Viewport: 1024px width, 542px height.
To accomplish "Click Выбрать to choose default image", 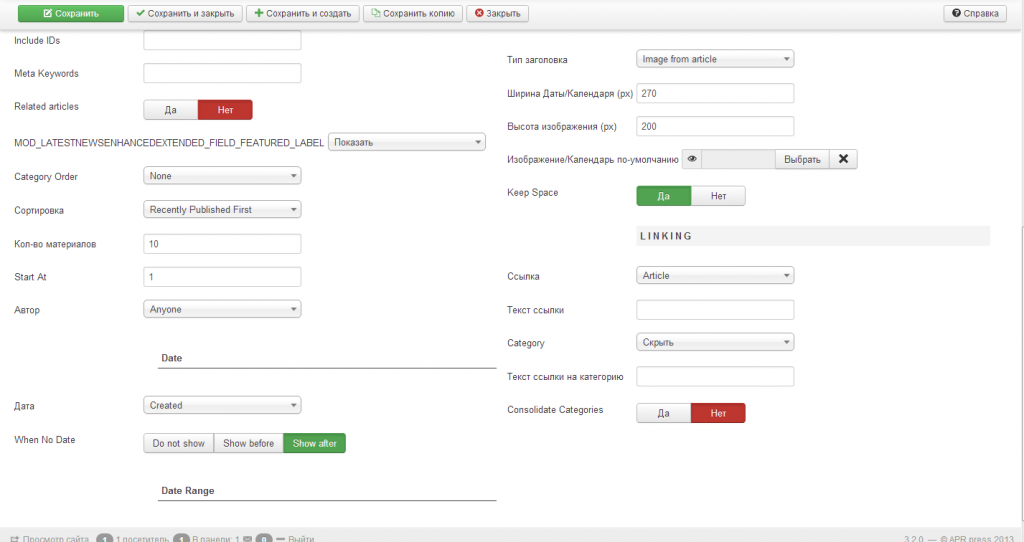I will pyautogui.click(x=802, y=160).
